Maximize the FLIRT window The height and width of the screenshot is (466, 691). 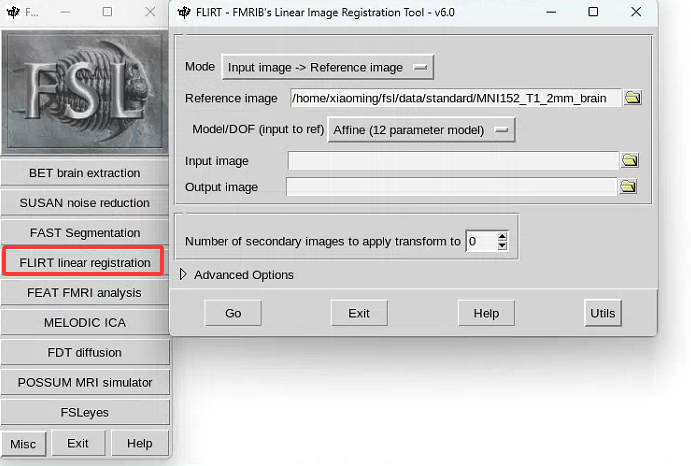593,12
